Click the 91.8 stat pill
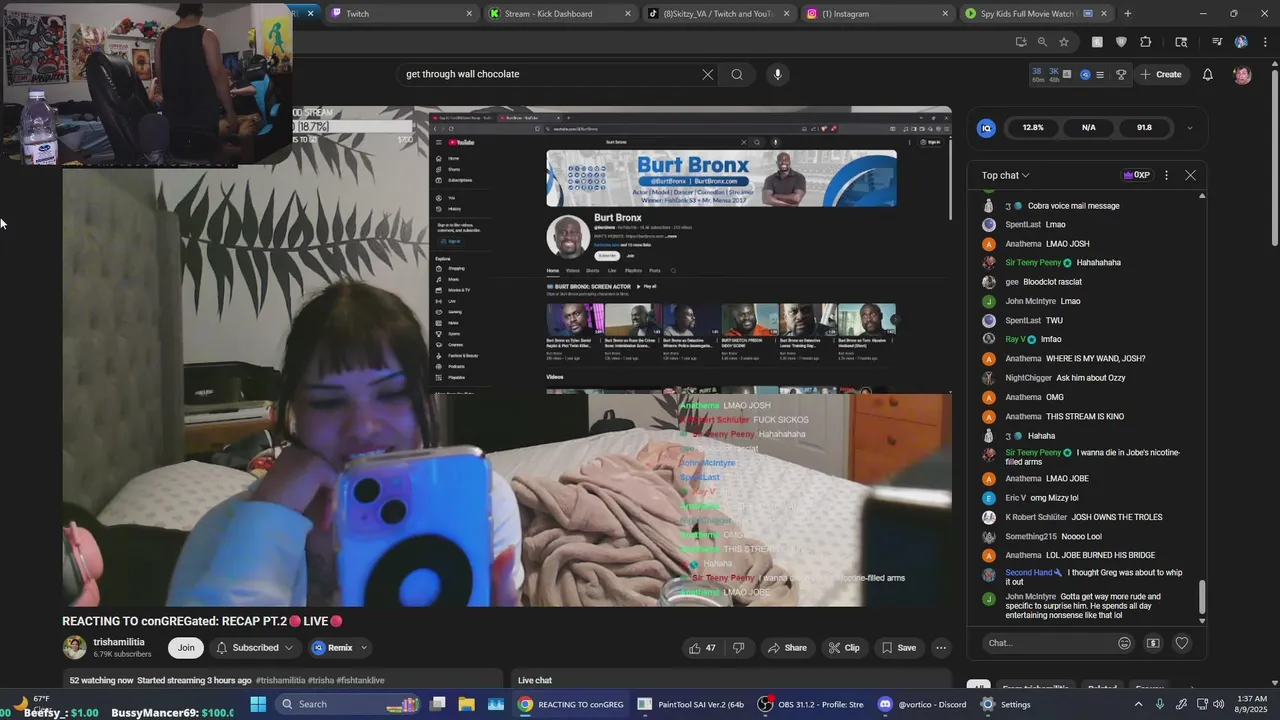Viewport: 1280px width, 720px height. tap(1144, 128)
